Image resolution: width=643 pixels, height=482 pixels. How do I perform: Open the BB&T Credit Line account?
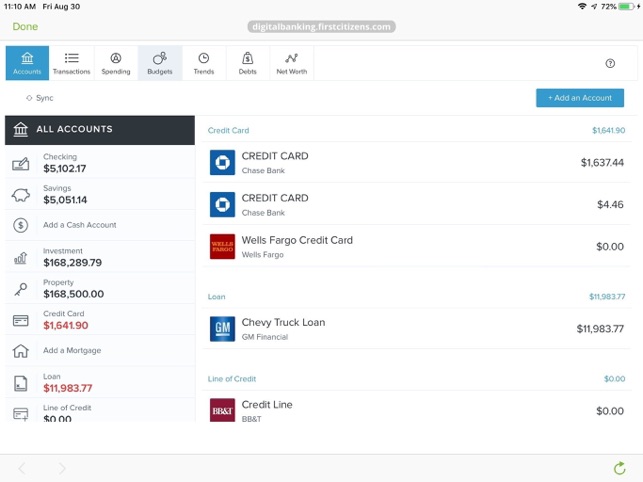[x=417, y=408]
